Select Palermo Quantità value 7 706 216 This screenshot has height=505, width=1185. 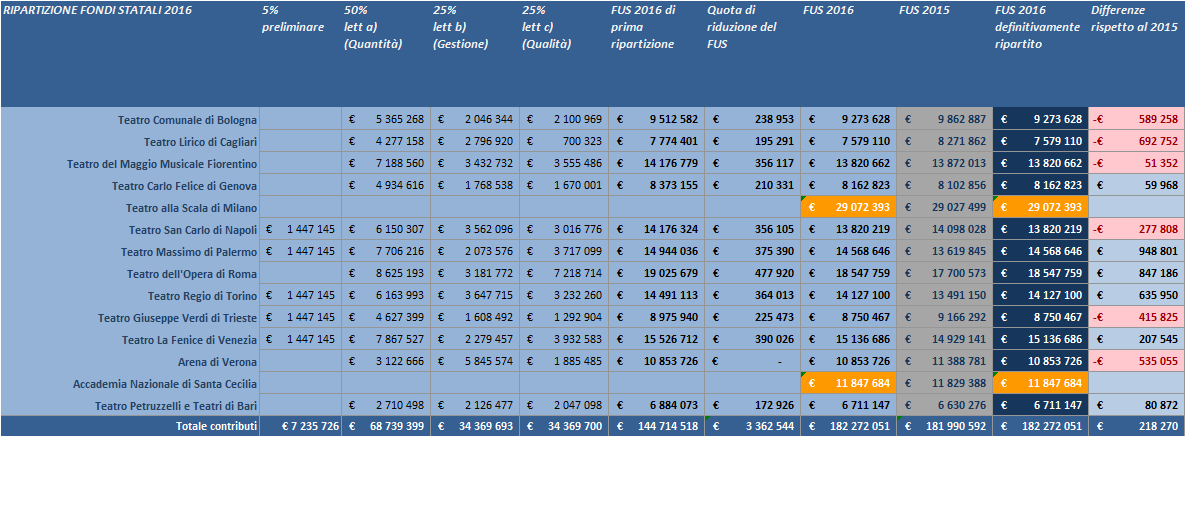[x=385, y=251]
